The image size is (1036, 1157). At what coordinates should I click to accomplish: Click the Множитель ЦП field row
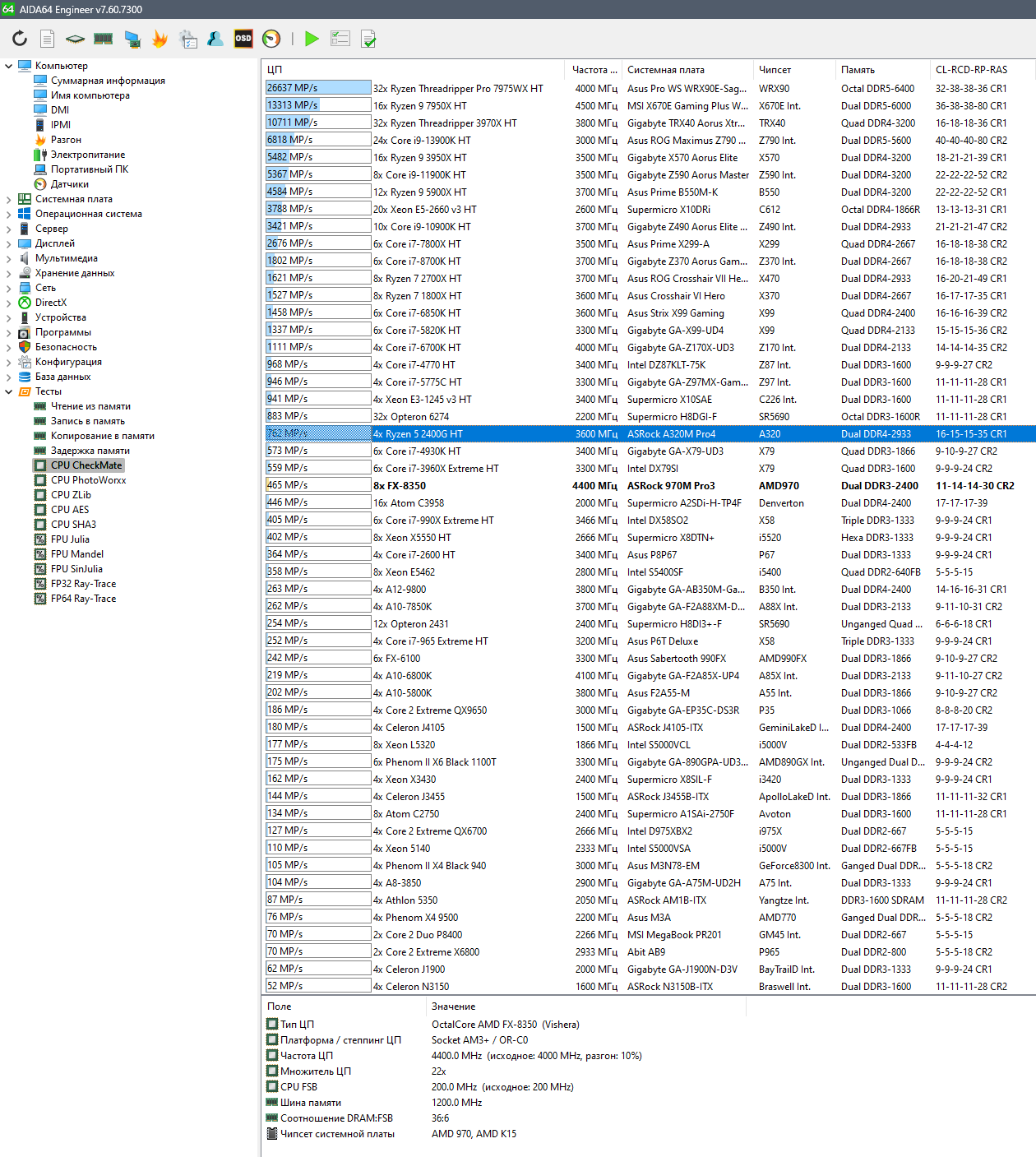[x=503, y=1071]
